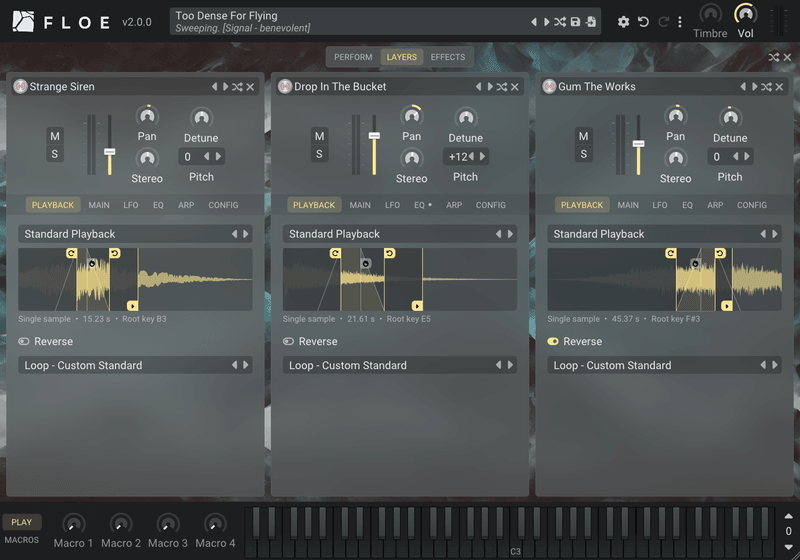800x560 pixels.
Task: Increase pitch on Gum The Works layer
Action: coord(747,156)
